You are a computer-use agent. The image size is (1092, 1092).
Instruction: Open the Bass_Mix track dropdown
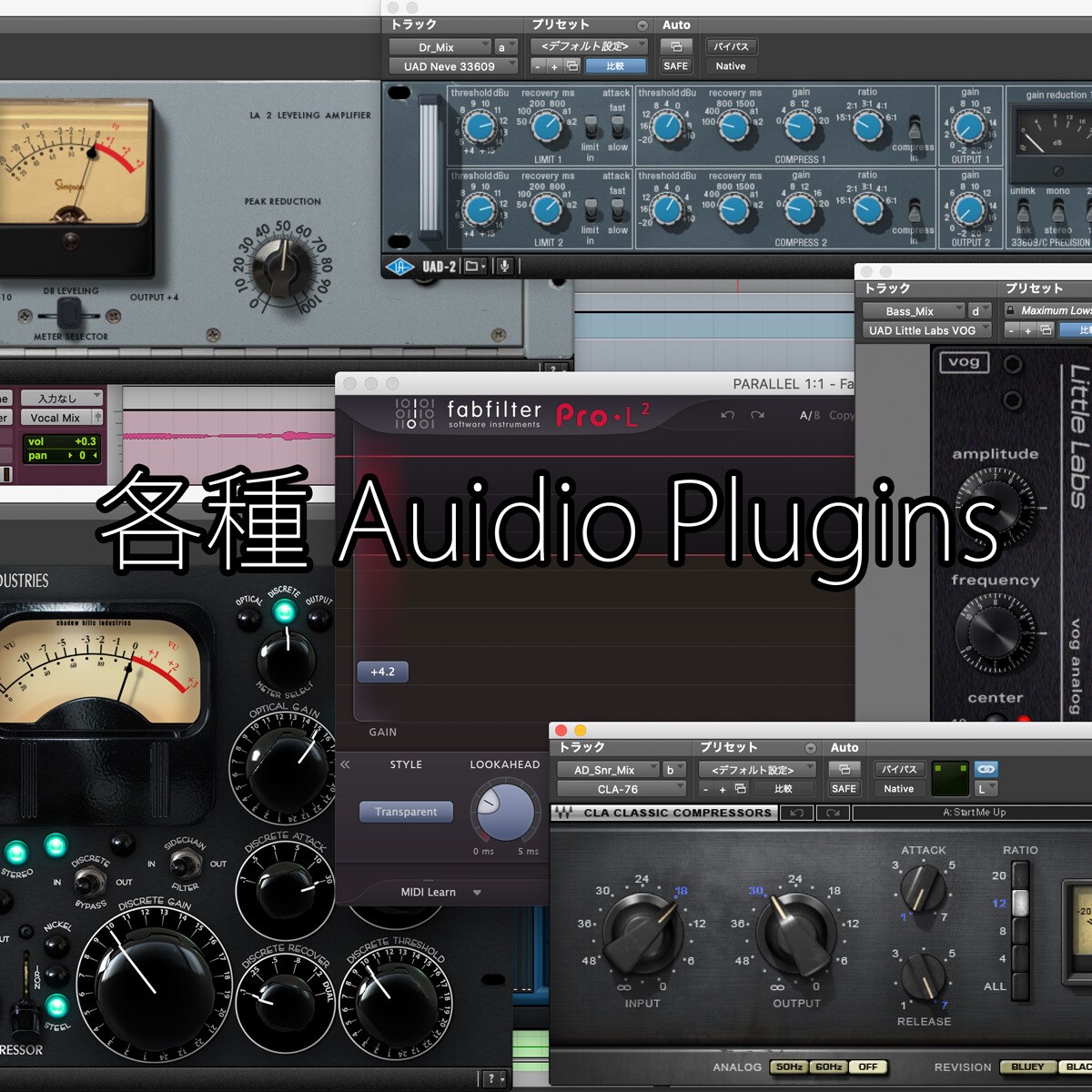point(914,311)
